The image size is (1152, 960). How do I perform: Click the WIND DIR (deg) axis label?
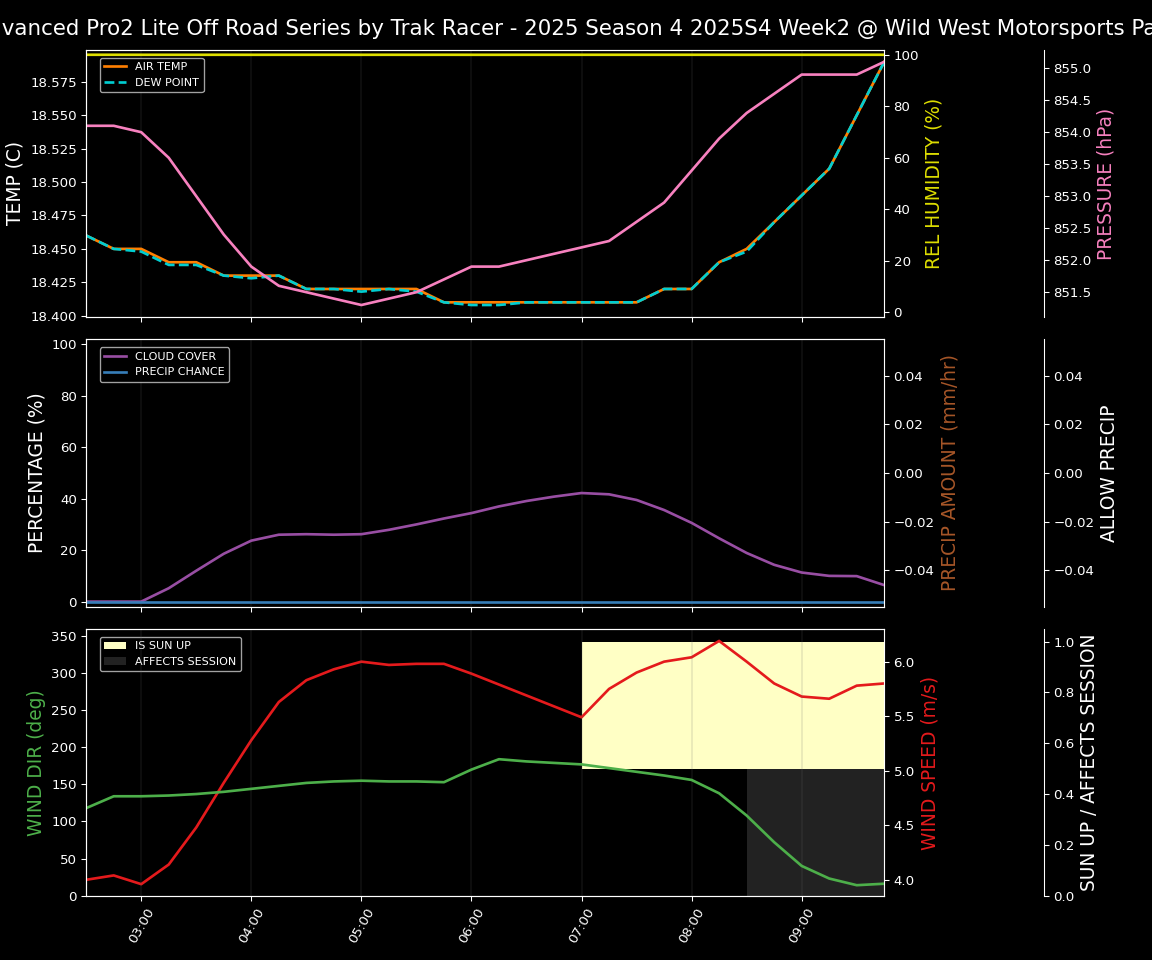coord(36,762)
